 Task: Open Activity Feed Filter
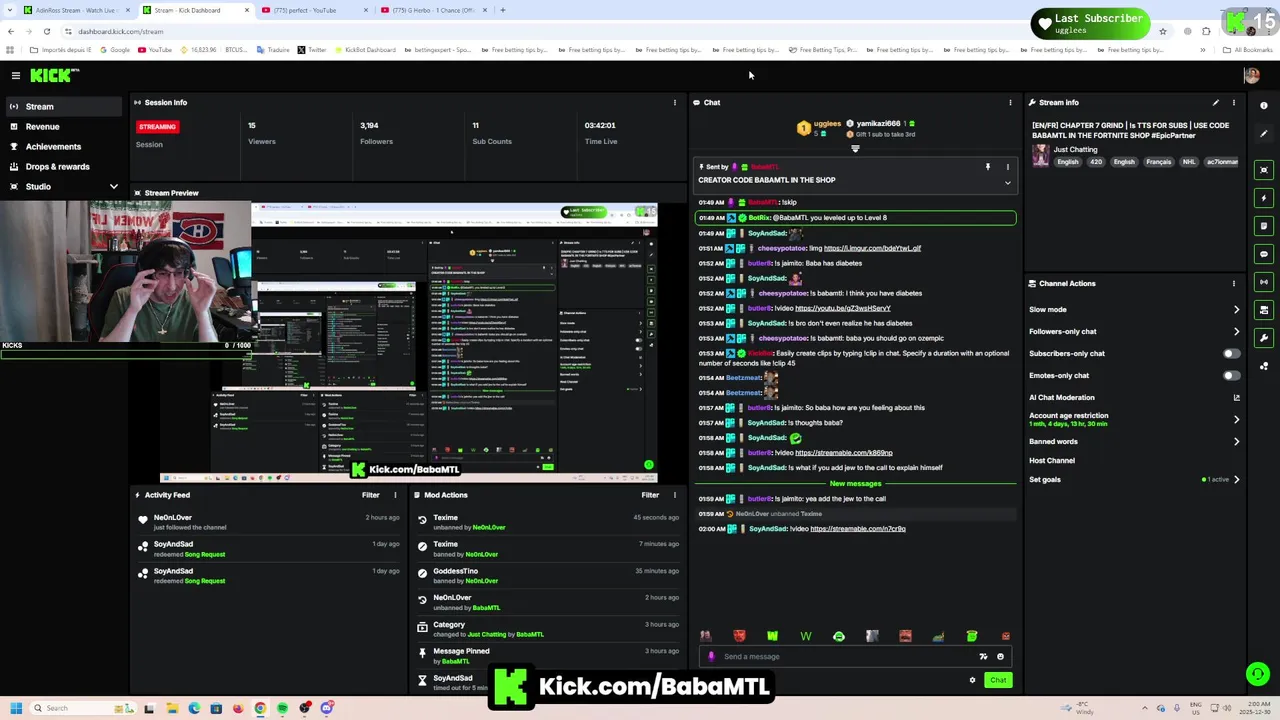(x=370, y=495)
